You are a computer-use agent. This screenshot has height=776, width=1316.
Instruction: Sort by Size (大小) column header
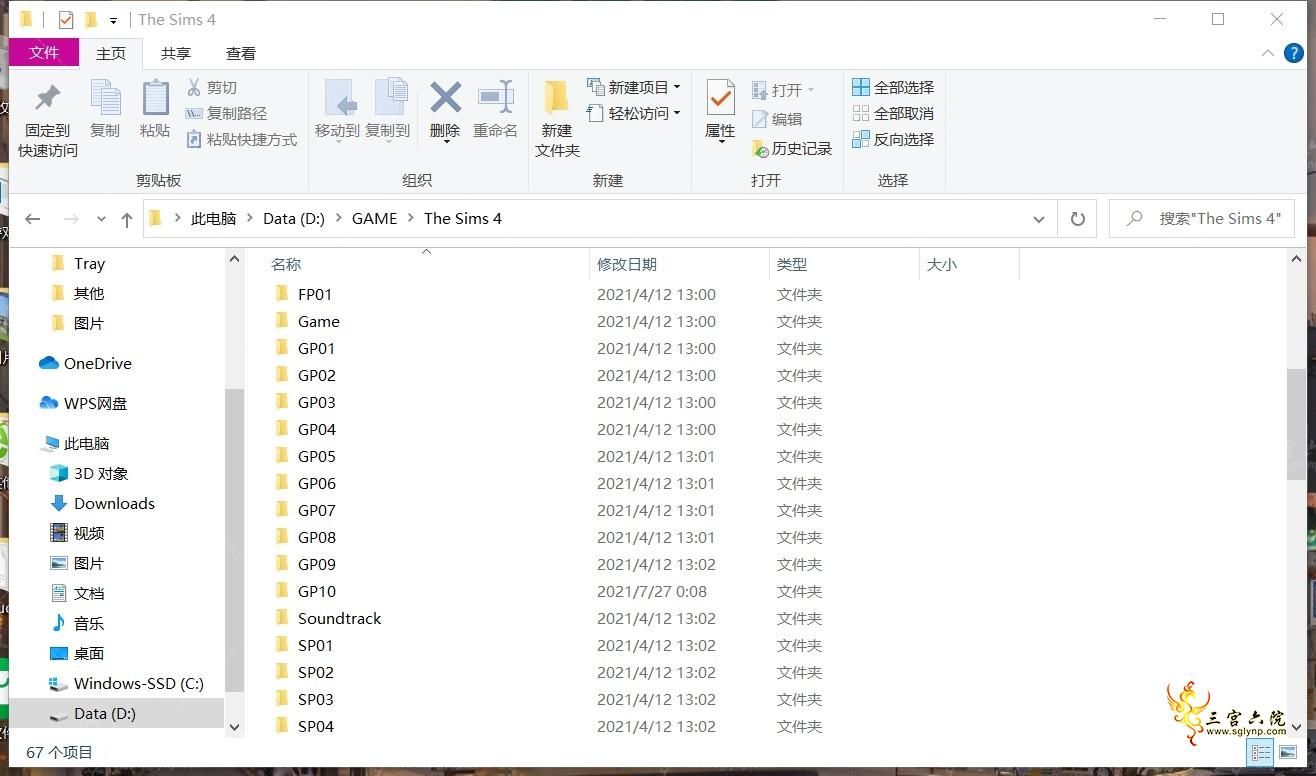(942, 265)
